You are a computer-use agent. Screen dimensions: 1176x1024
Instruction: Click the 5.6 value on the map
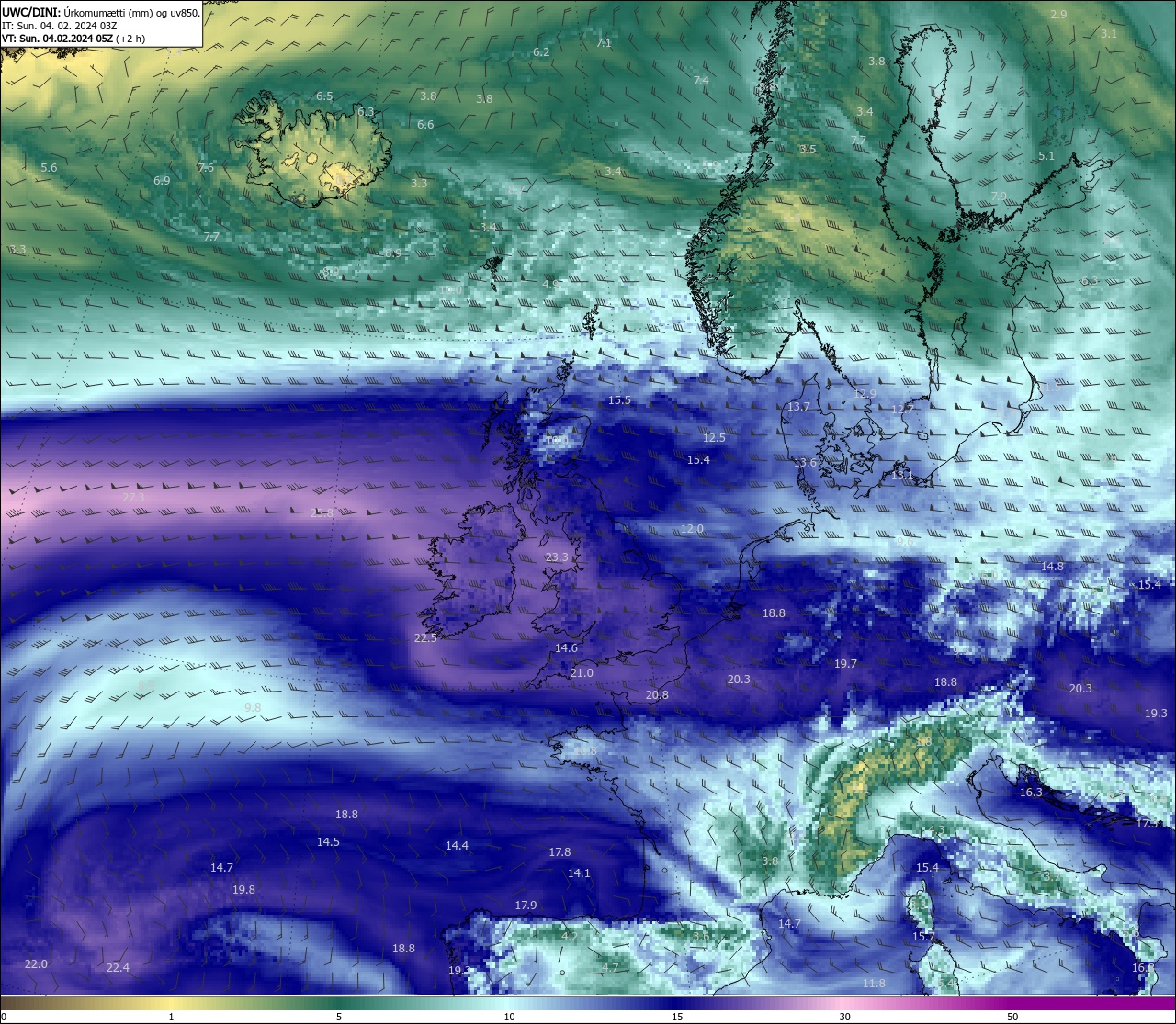(49, 167)
